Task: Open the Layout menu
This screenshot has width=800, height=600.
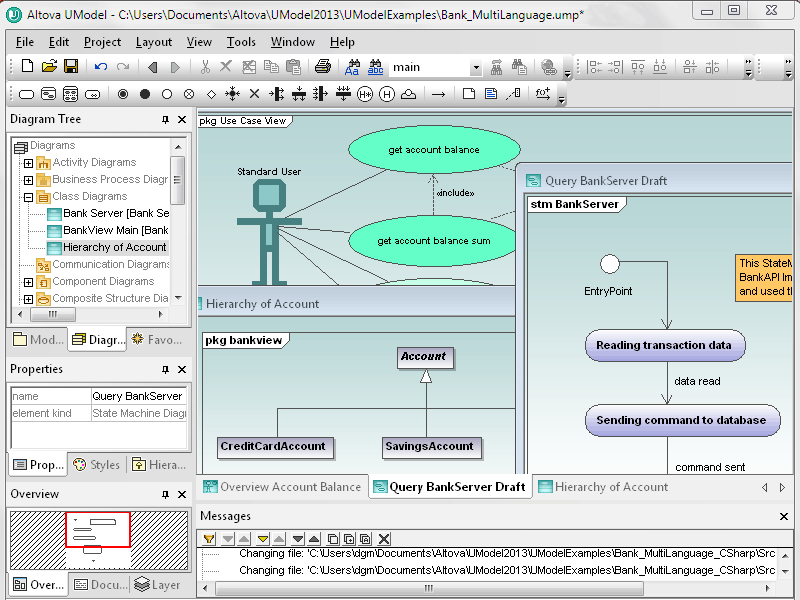Action: tap(154, 42)
